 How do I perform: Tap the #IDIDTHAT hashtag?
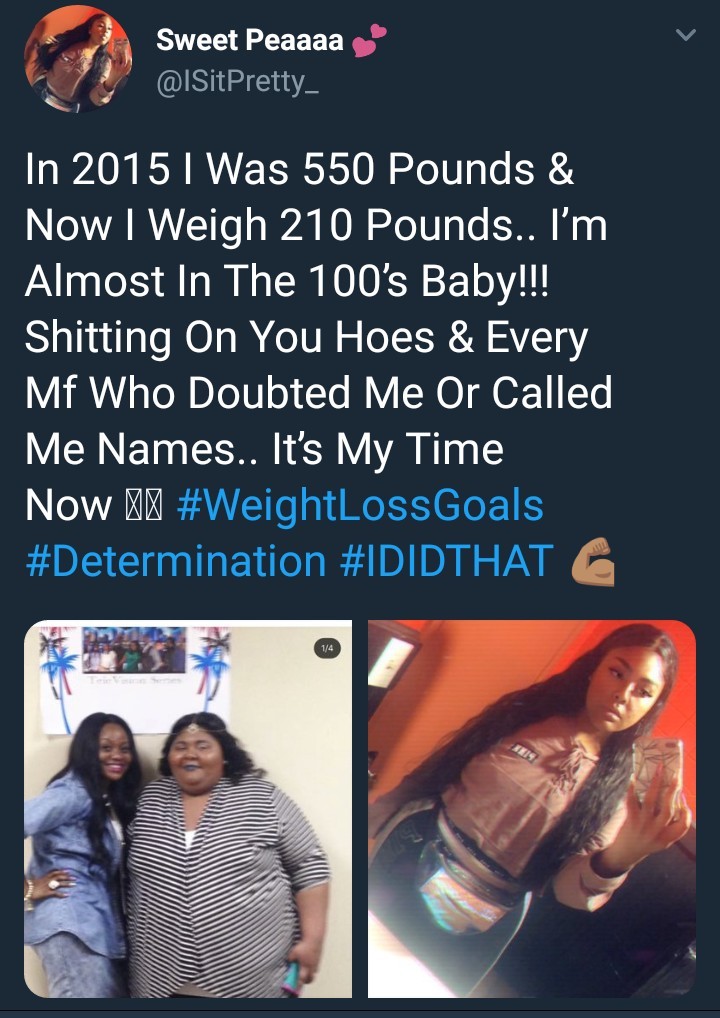tap(447, 562)
